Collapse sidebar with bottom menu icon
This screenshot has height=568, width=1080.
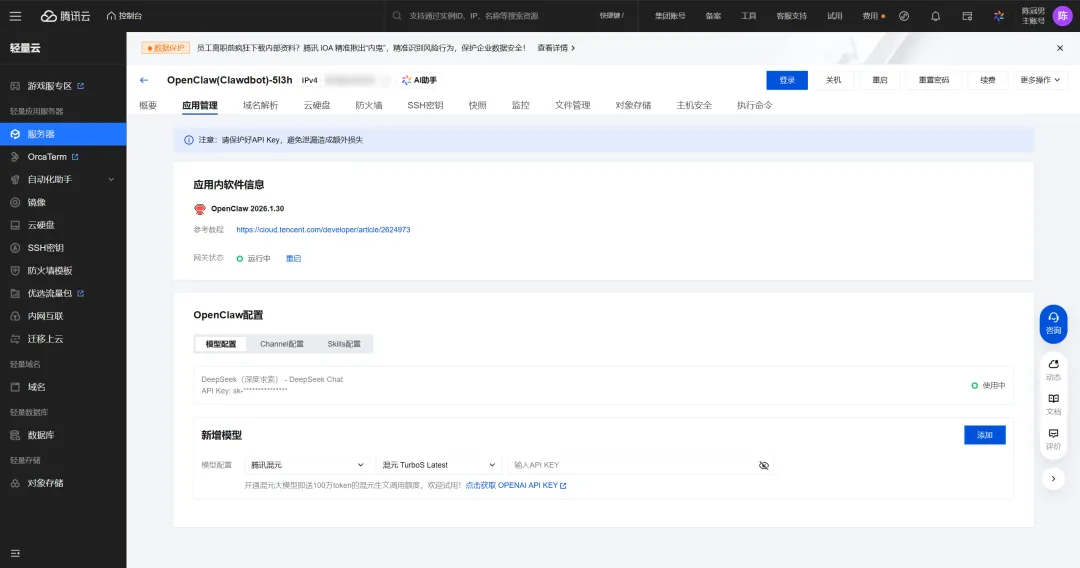click(x=15, y=554)
